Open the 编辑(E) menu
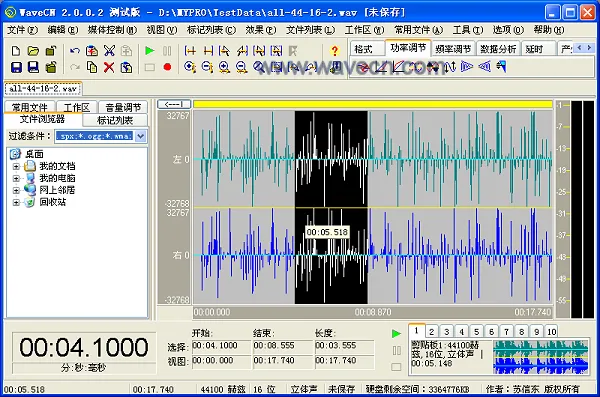The width and height of the screenshot is (600, 397). click(x=63, y=30)
